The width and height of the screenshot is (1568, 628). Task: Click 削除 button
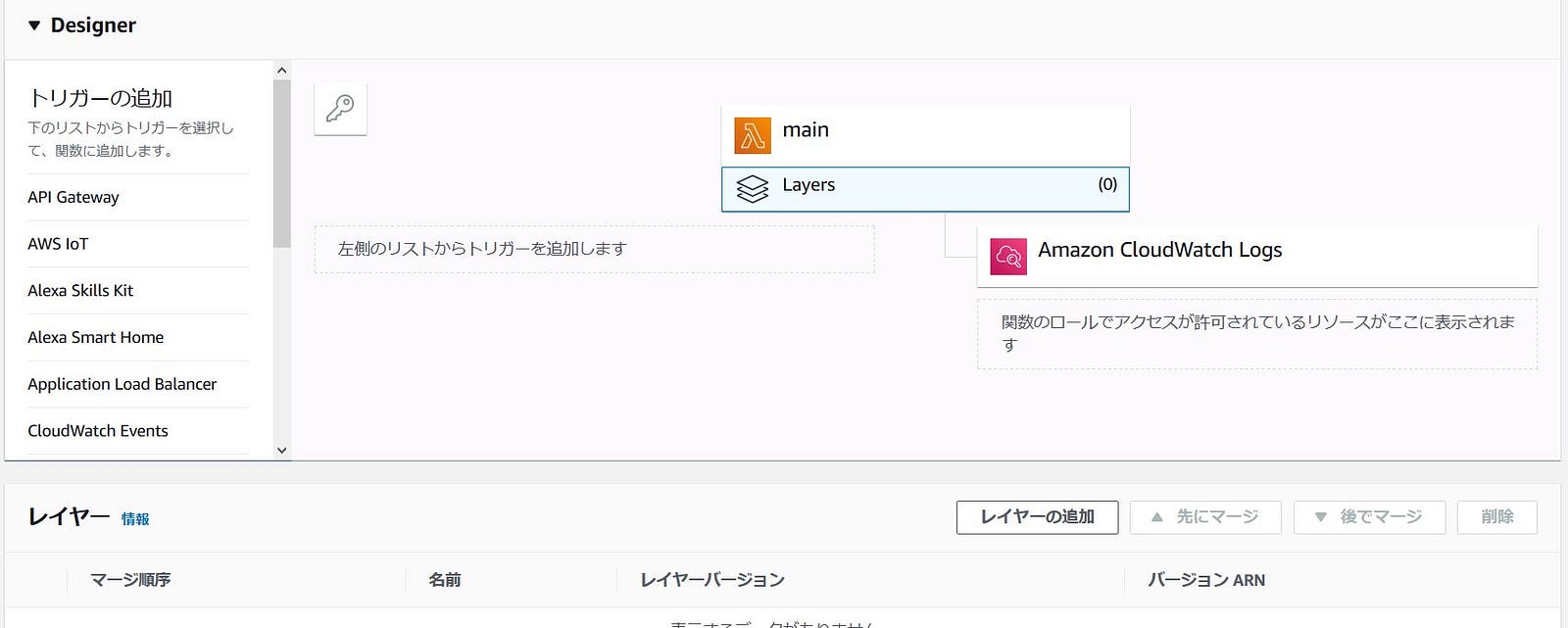(1497, 517)
